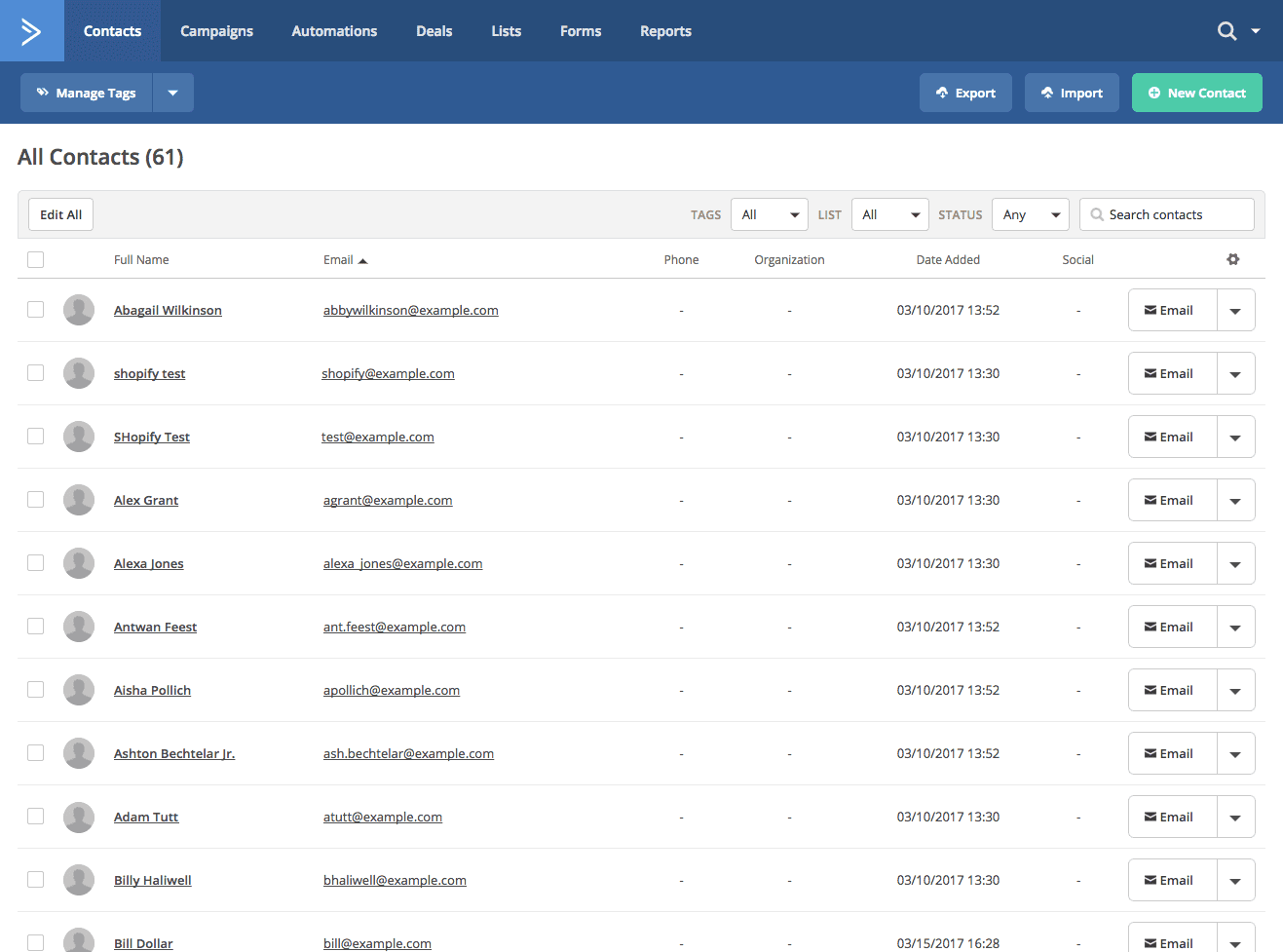This screenshot has width=1283, height=952.
Task: Check the select-all checkbox in the header row
Action: (35, 259)
